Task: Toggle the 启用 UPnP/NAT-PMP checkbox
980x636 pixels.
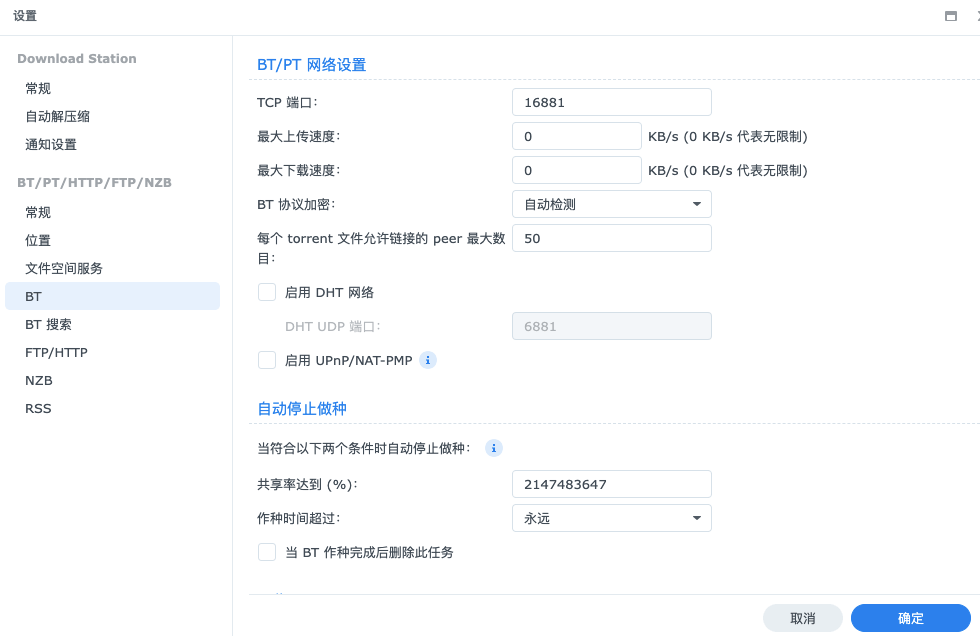Action: 267,360
